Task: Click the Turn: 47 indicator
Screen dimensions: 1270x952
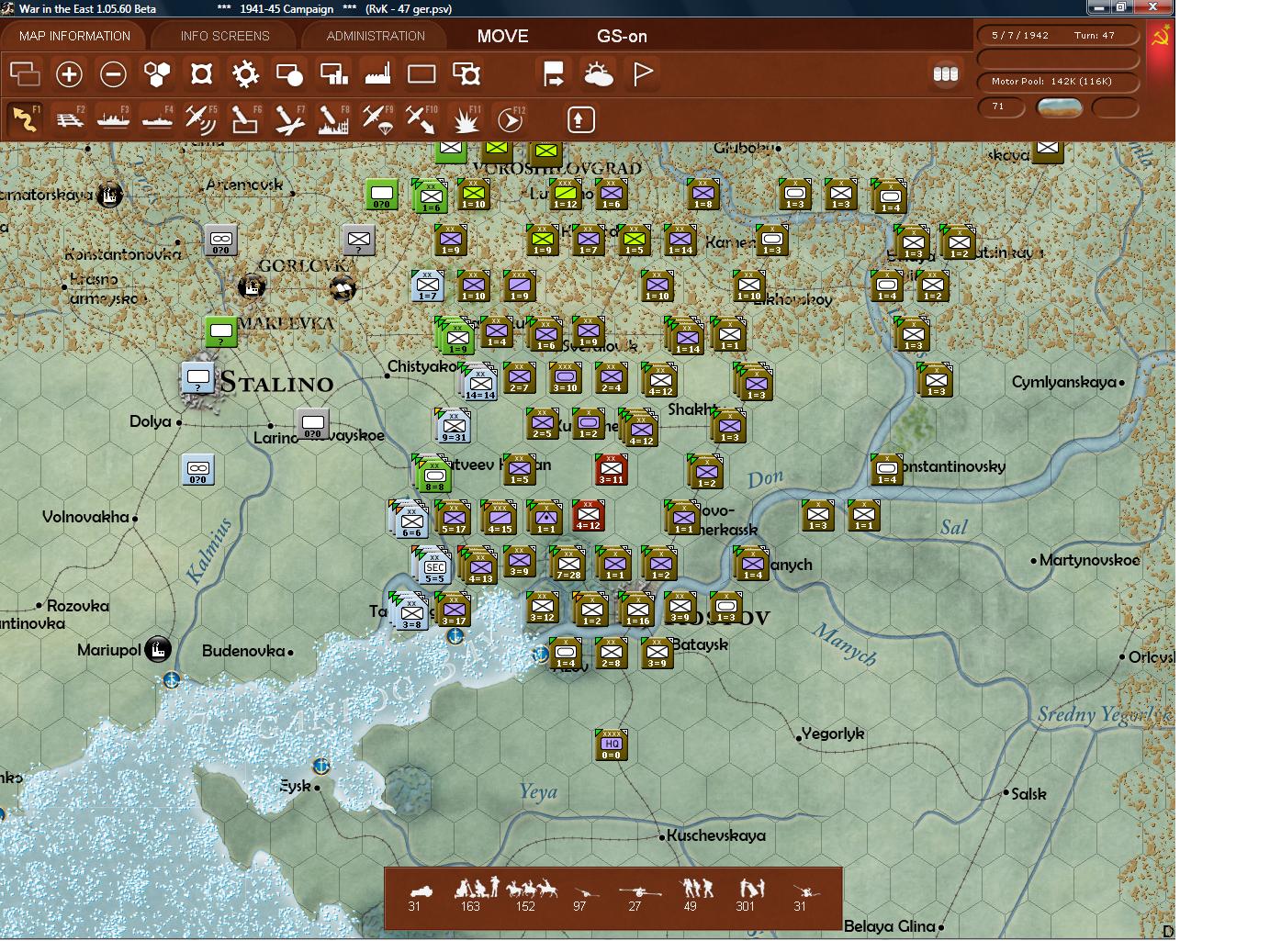Action: 1095,35
